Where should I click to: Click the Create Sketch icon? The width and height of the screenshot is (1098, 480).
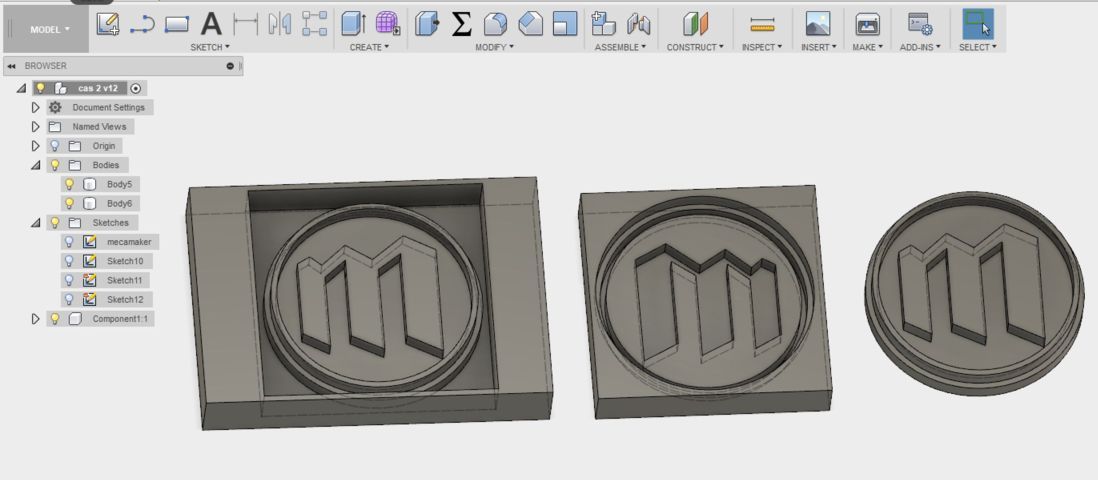coord(108,25)
